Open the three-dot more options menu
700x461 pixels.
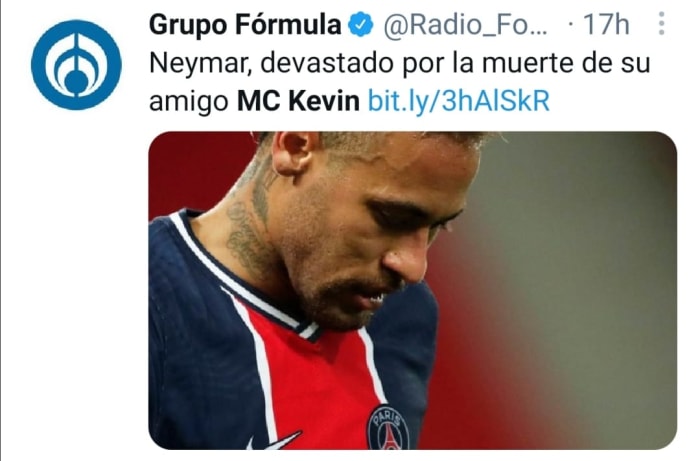(x=662, y=24)
